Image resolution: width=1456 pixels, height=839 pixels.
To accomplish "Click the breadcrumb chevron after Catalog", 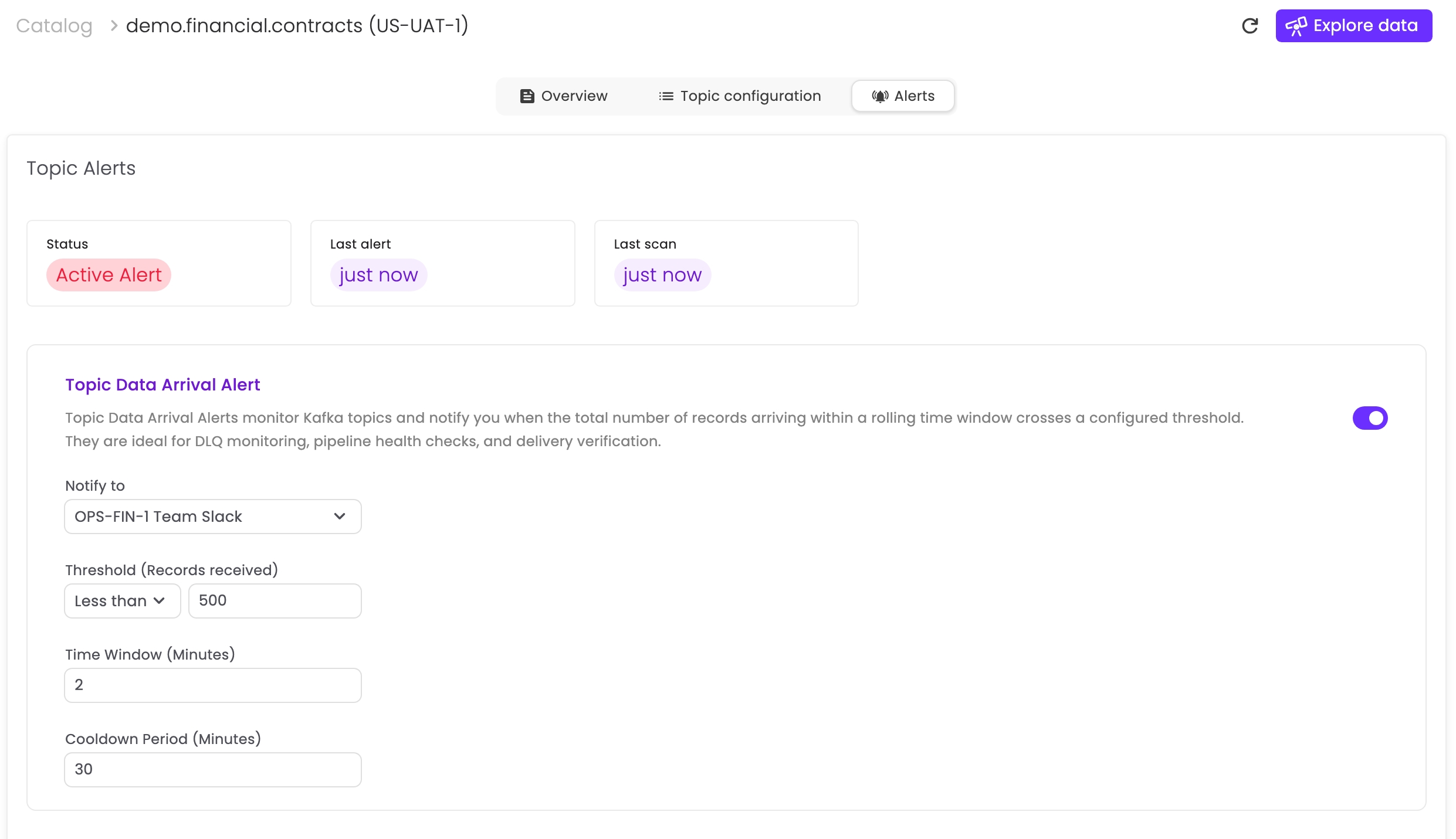I will tap(114, 26).
